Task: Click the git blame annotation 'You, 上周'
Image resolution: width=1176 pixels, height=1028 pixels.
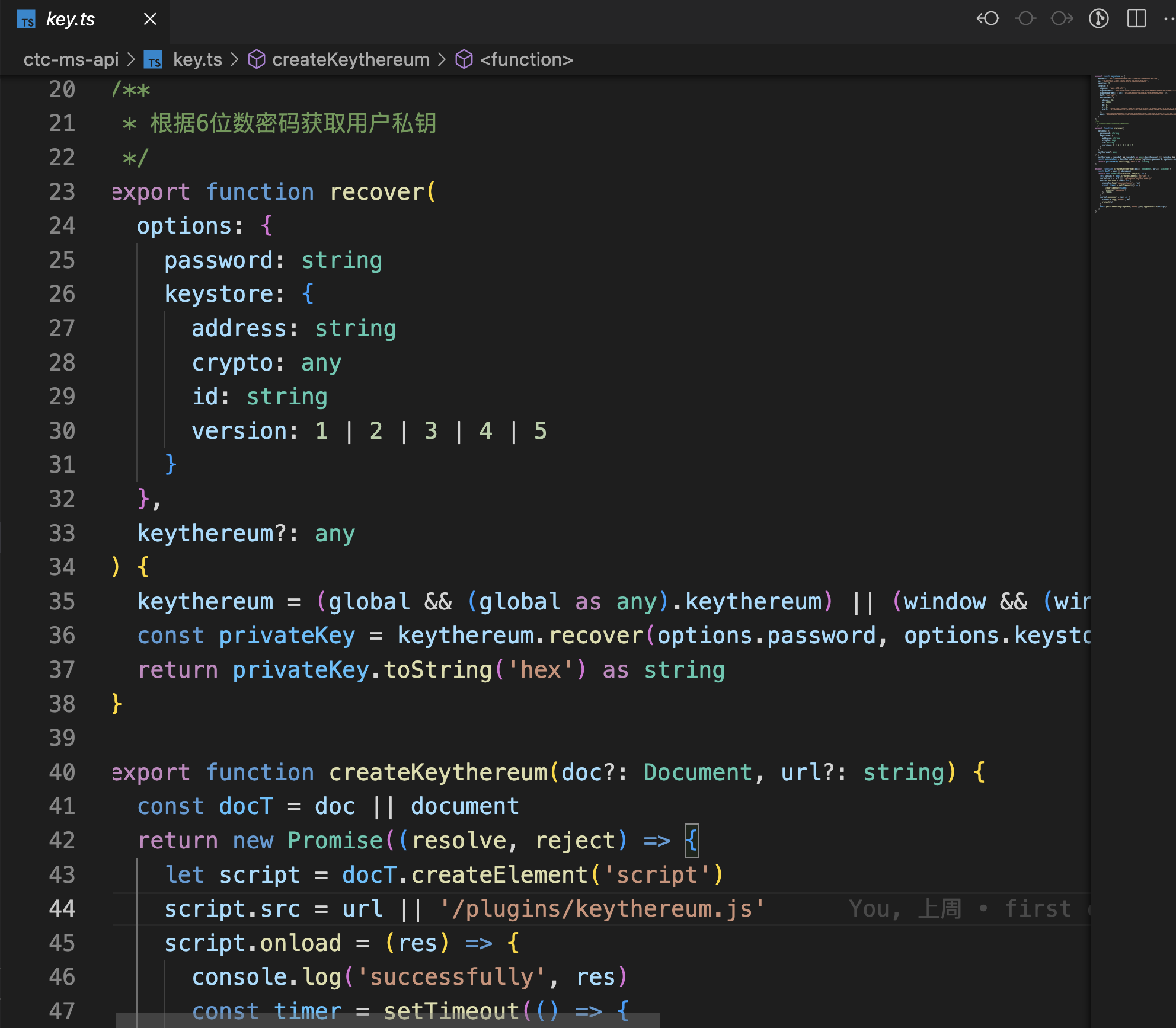Action: click(905, 908)
